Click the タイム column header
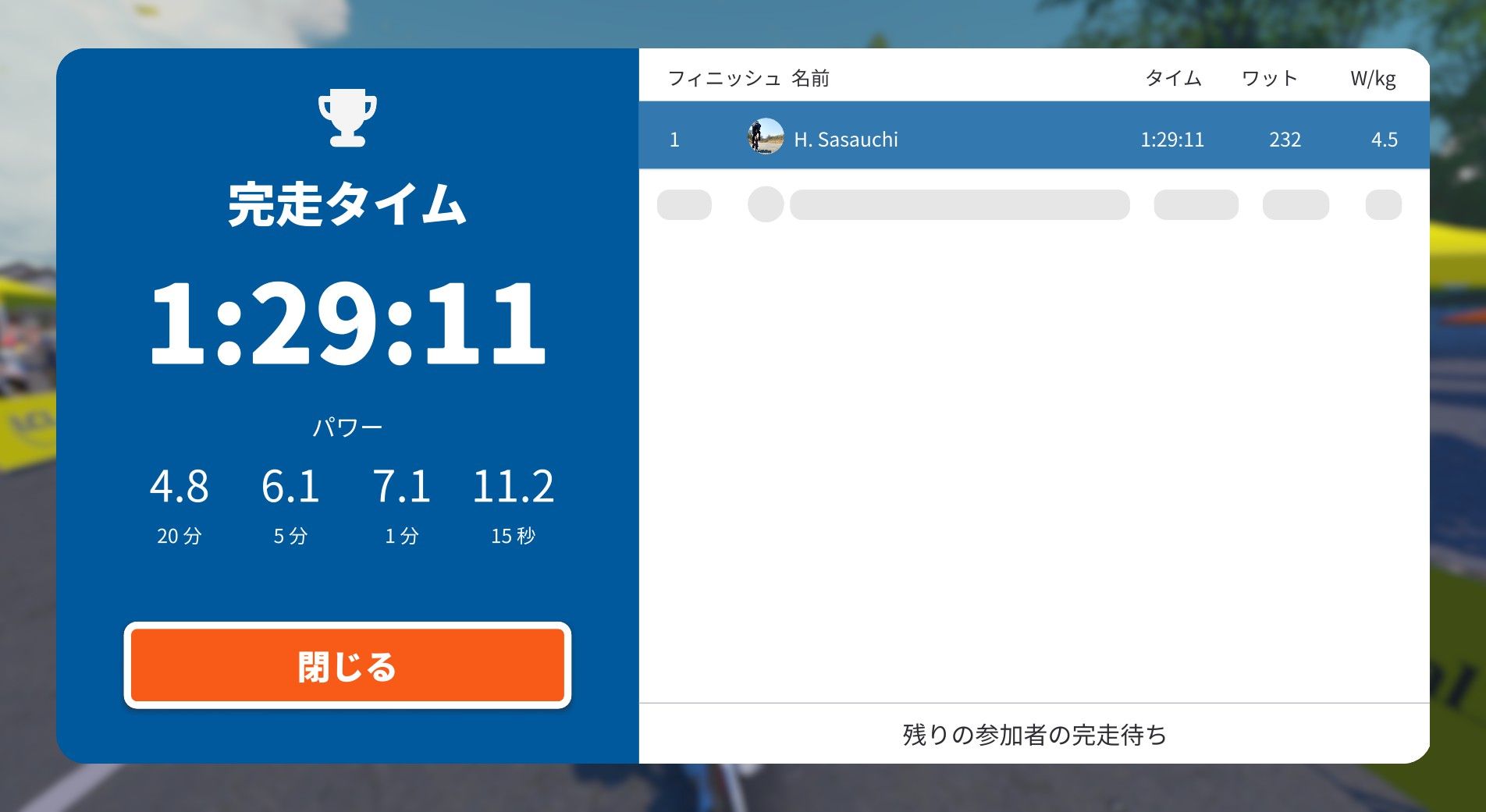 click(1173, 78)
